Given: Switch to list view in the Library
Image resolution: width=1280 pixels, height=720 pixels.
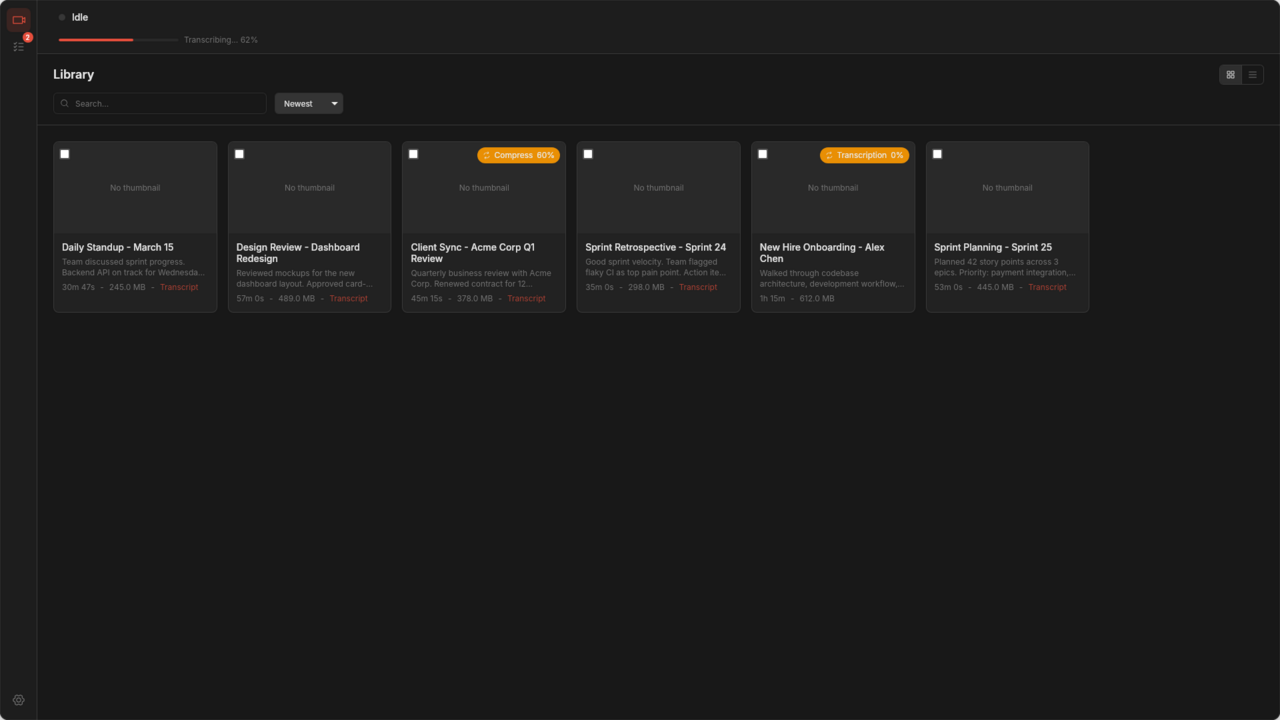Looking at the screenshot, I should (1252, 74).
